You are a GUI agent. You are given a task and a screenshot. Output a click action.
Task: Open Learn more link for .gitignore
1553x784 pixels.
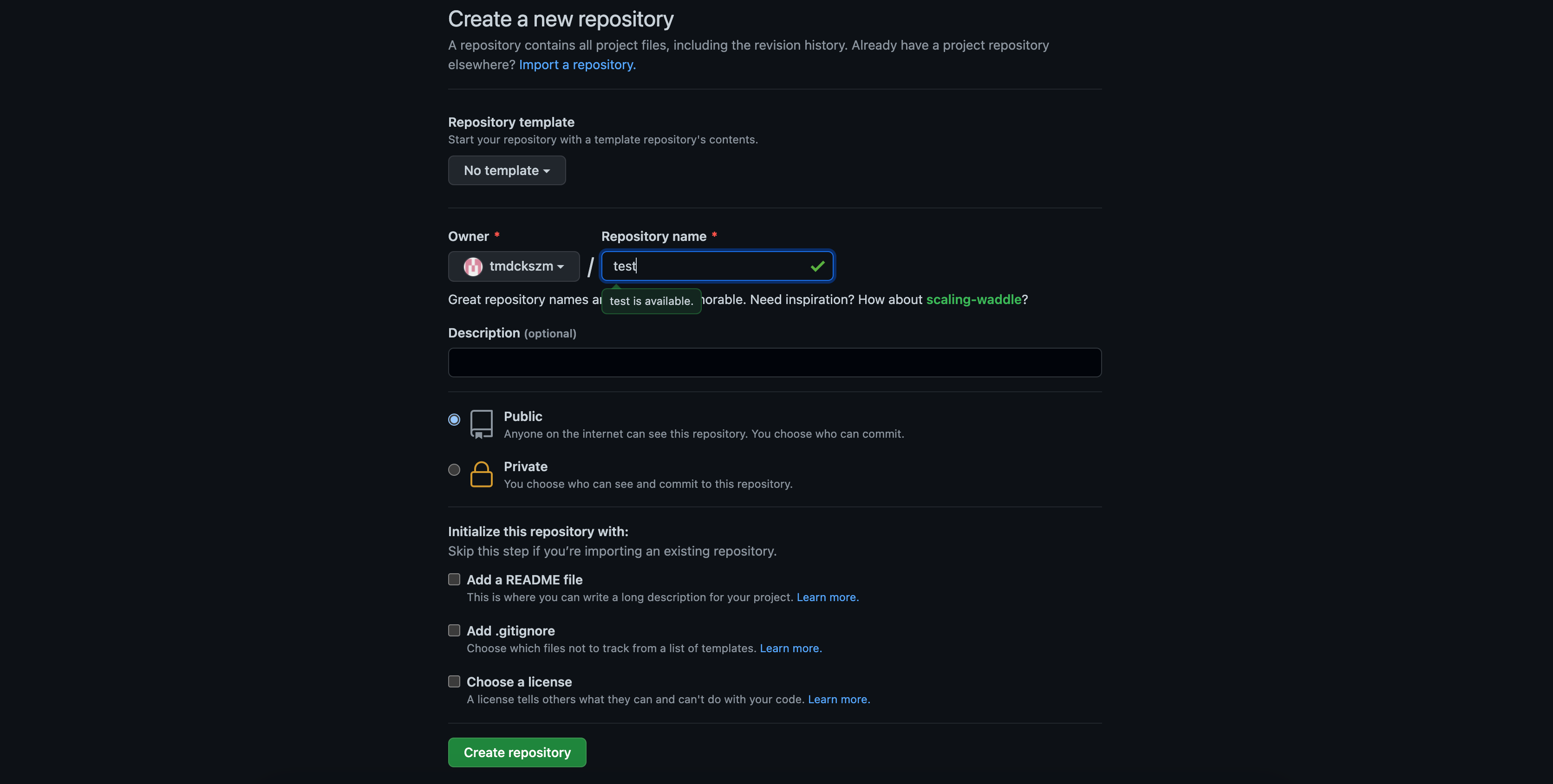(790, 648)
